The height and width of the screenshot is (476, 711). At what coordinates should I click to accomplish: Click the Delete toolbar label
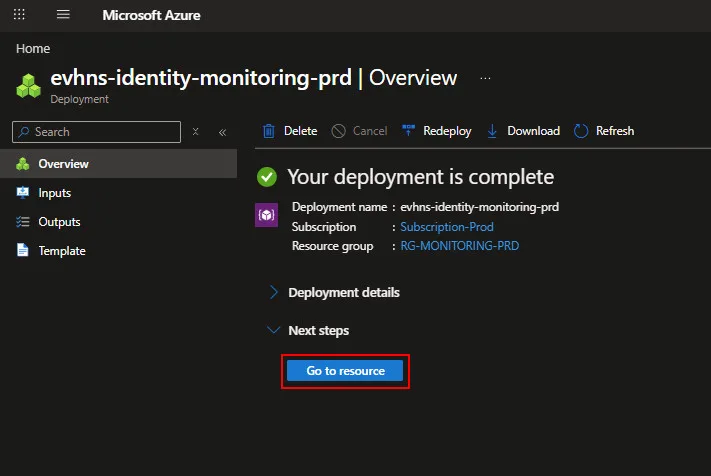tap(300, 131)
